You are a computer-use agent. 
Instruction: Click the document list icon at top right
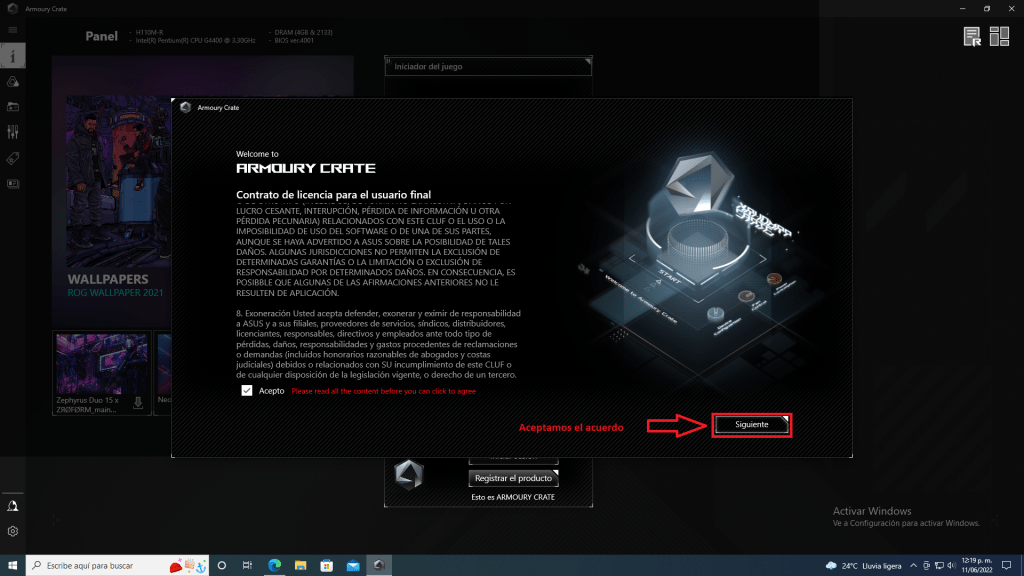[x=972, y=37]
